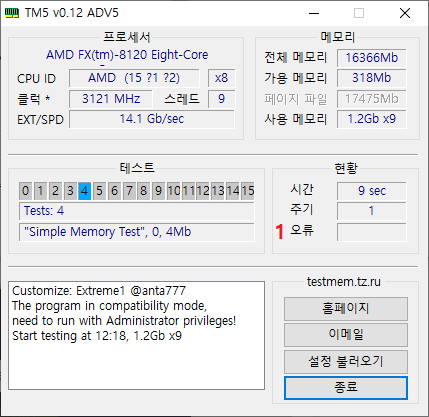Select test box number 13
This screenshot has height=417, width=429.
pos(218,191)
